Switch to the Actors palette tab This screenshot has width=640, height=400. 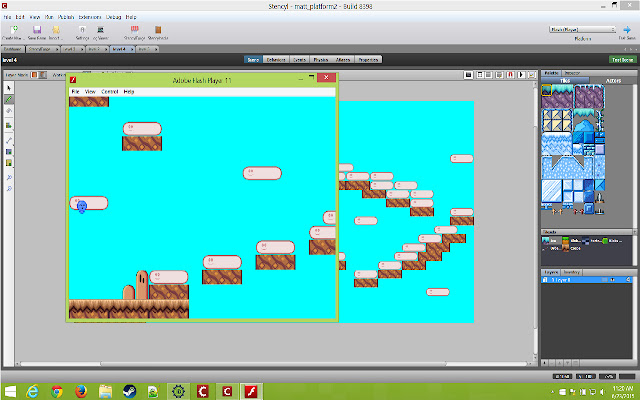tap(613, 81)
